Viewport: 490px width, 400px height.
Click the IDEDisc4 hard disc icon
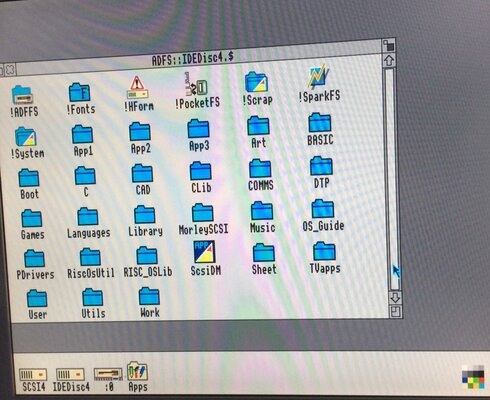[70, 375]
